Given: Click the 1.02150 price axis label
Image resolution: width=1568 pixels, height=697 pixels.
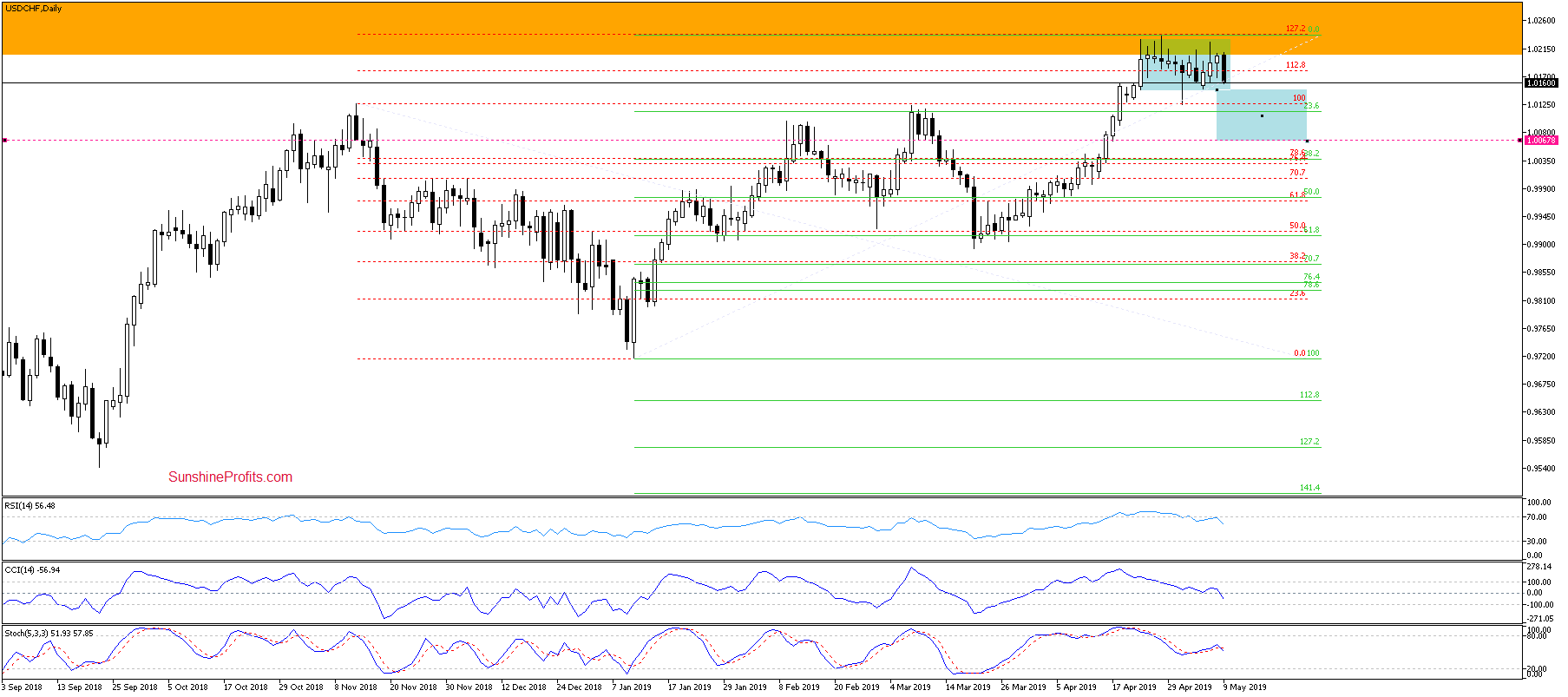Looking at the screenshot, I should pyautogui.click(x=1541, y=49).
